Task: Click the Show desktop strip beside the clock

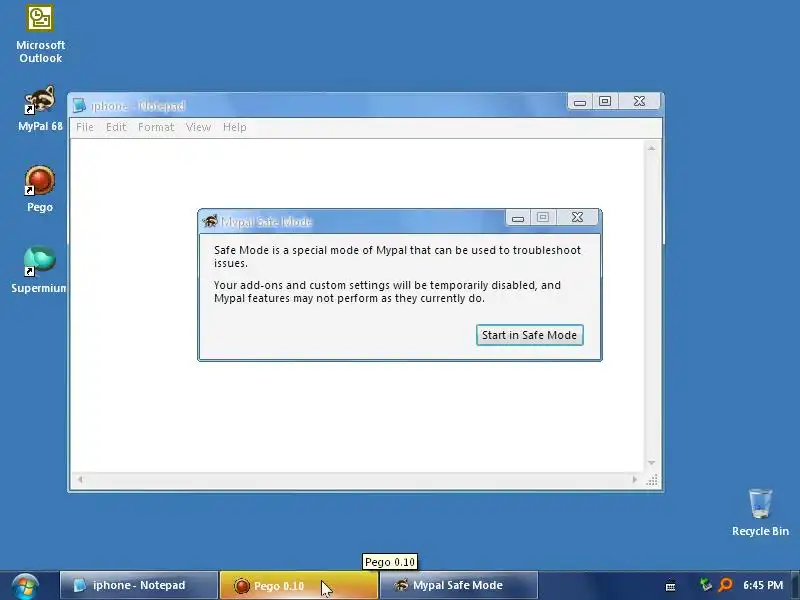Action: 795,586
